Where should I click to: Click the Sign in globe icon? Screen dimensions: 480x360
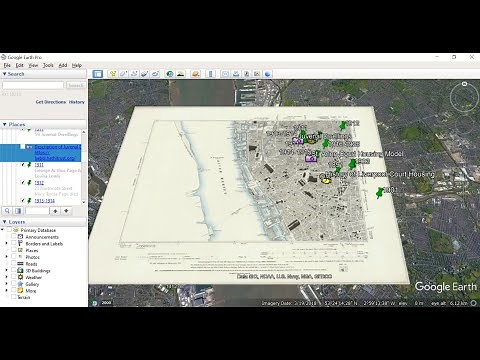click(x=267, y=74)
